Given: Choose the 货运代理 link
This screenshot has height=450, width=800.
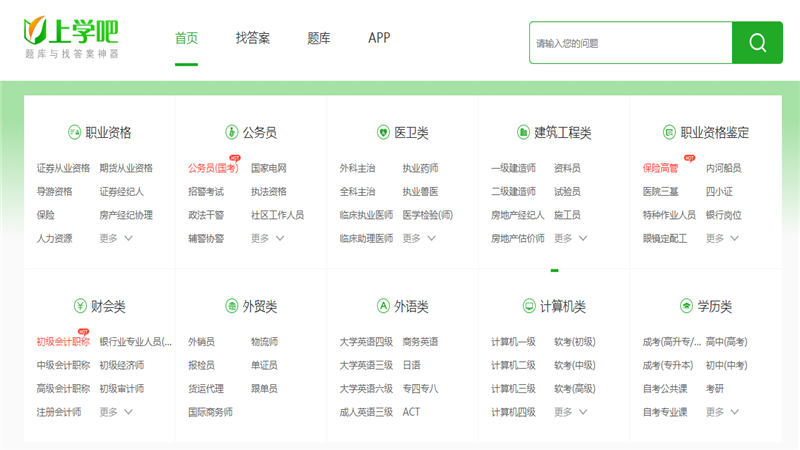Looking at the screenshot, I should 206,388.
